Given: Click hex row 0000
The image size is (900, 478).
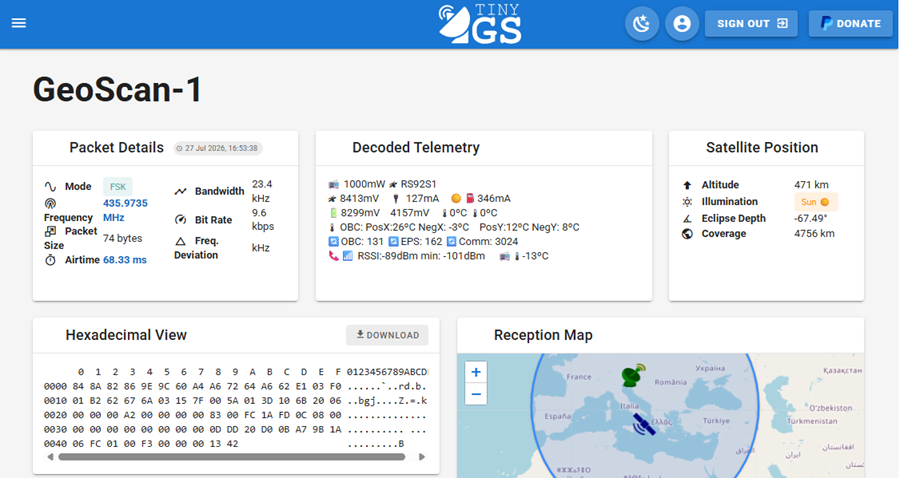Looking at the screenshot, I should [235, 386].
